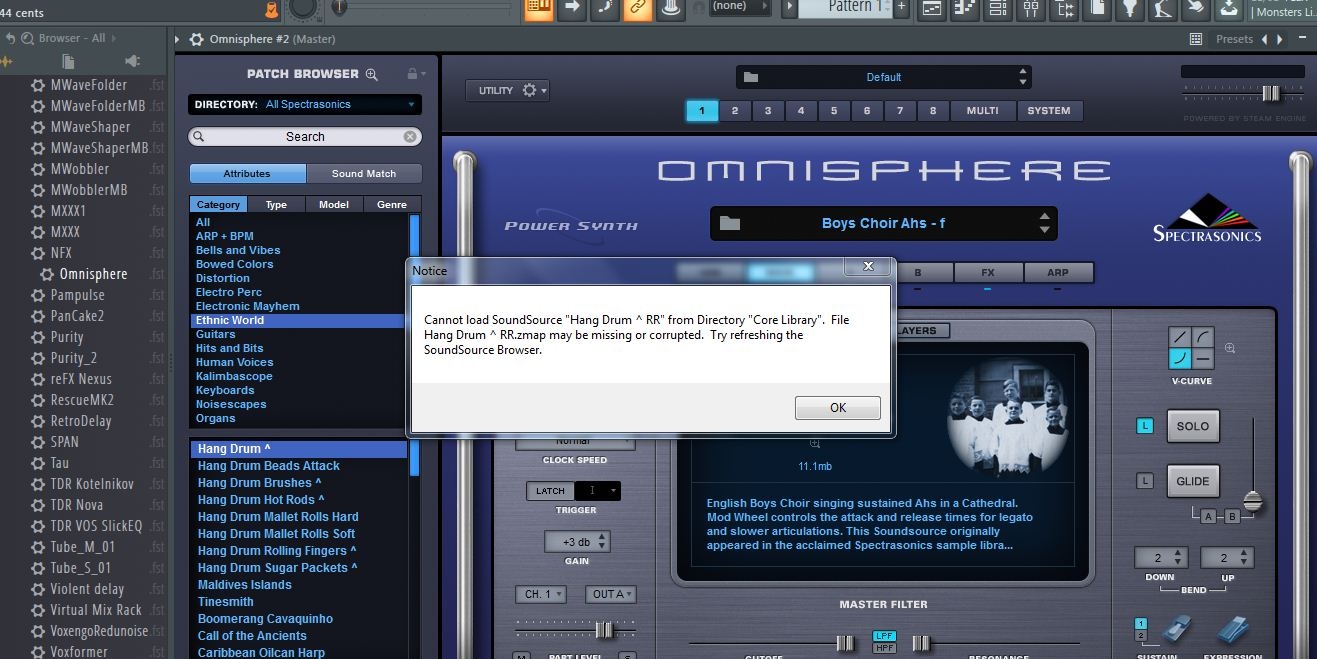
Task: Toggle the Solo legato L switch
Action: pos(1146,426)
